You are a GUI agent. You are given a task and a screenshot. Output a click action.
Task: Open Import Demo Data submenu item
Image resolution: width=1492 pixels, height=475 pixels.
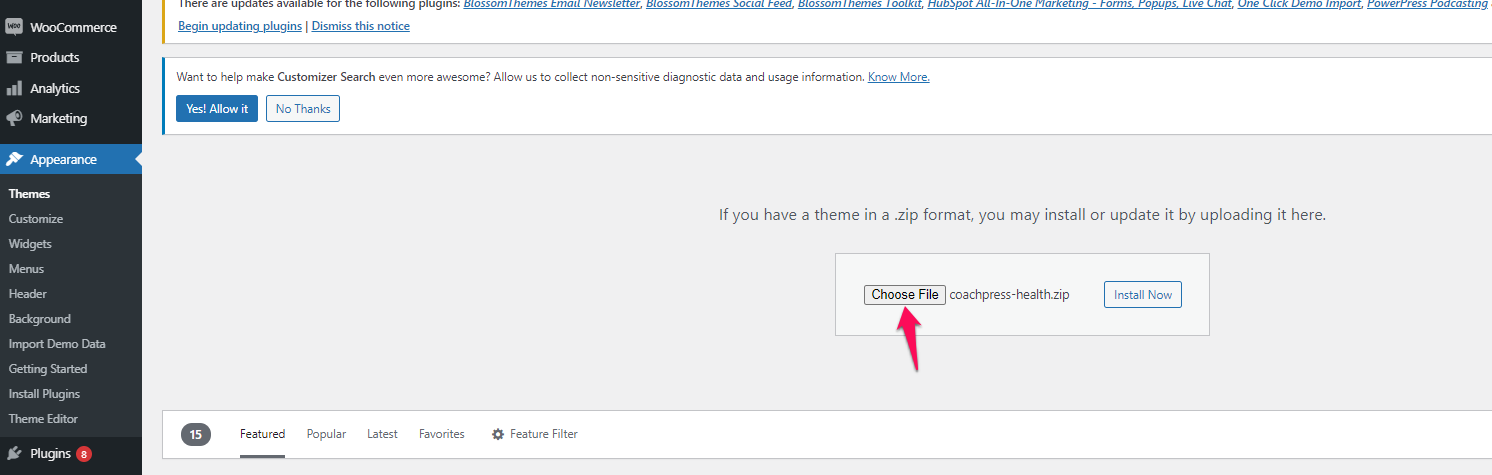coord(57,344)
